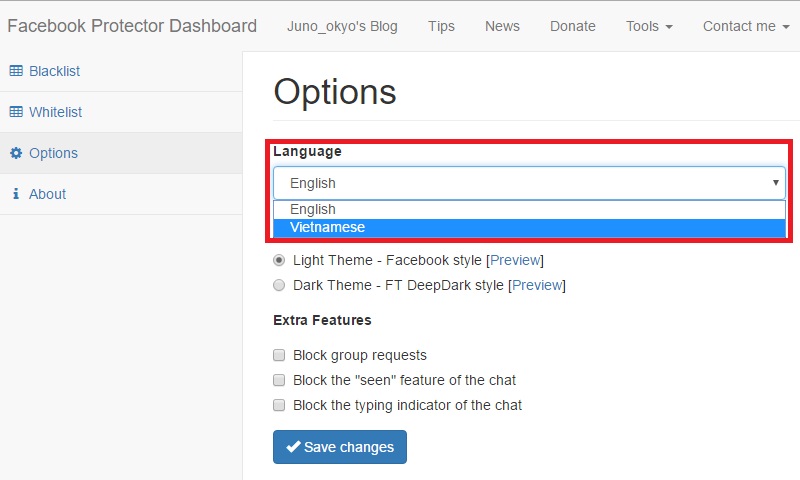Check Block the typing indicator option

click(x=279, y=405)
